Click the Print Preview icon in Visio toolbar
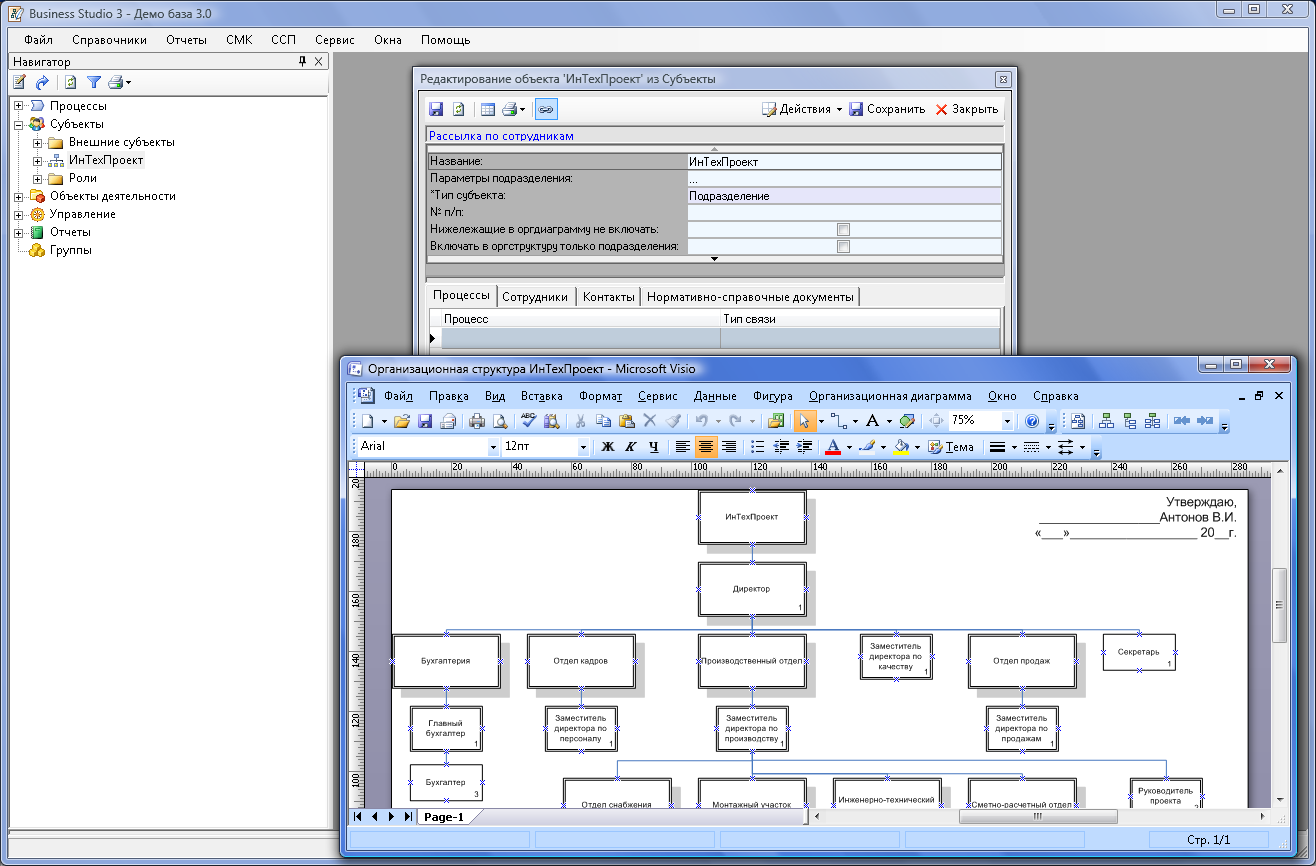Screen dimensions: 1316x866 499,421
